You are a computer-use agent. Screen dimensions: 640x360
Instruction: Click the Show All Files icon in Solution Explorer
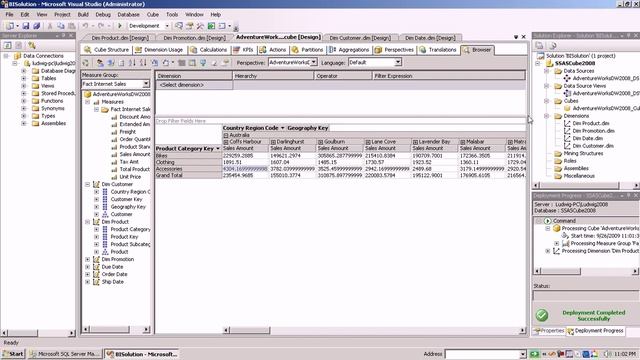pos(552,45)
